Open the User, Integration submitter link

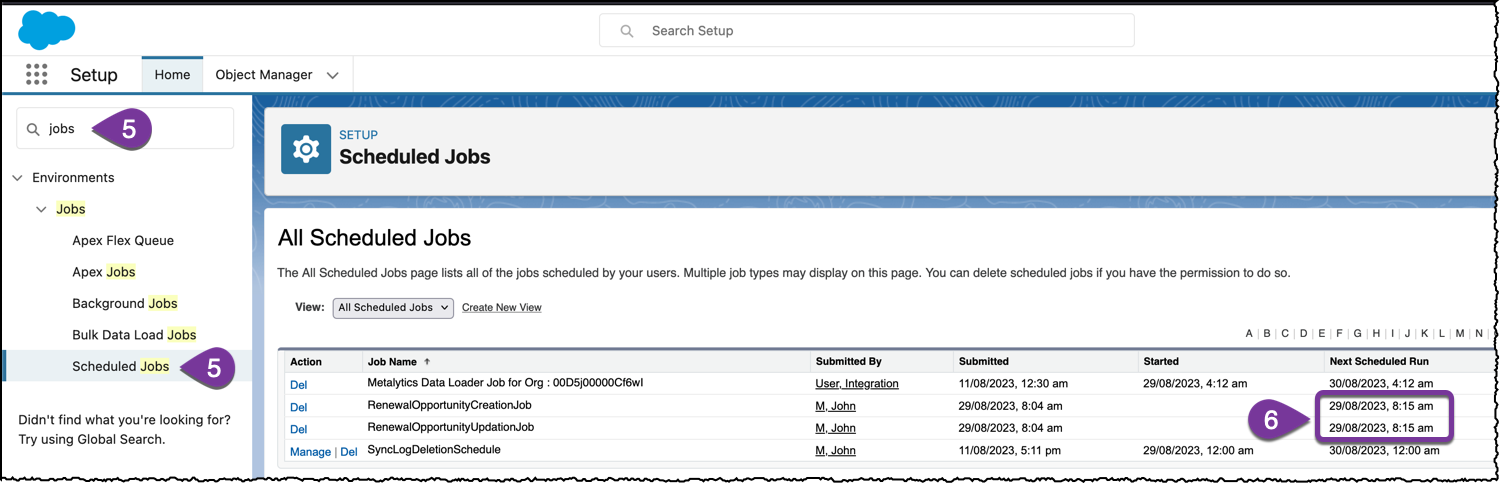857,383
